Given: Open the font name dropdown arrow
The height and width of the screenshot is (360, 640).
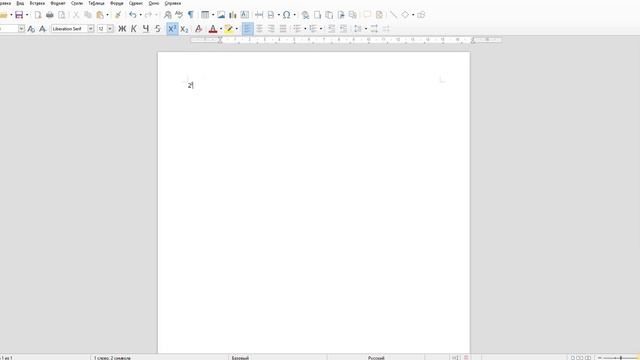Looking at the screenshot, I should point(91,29).
